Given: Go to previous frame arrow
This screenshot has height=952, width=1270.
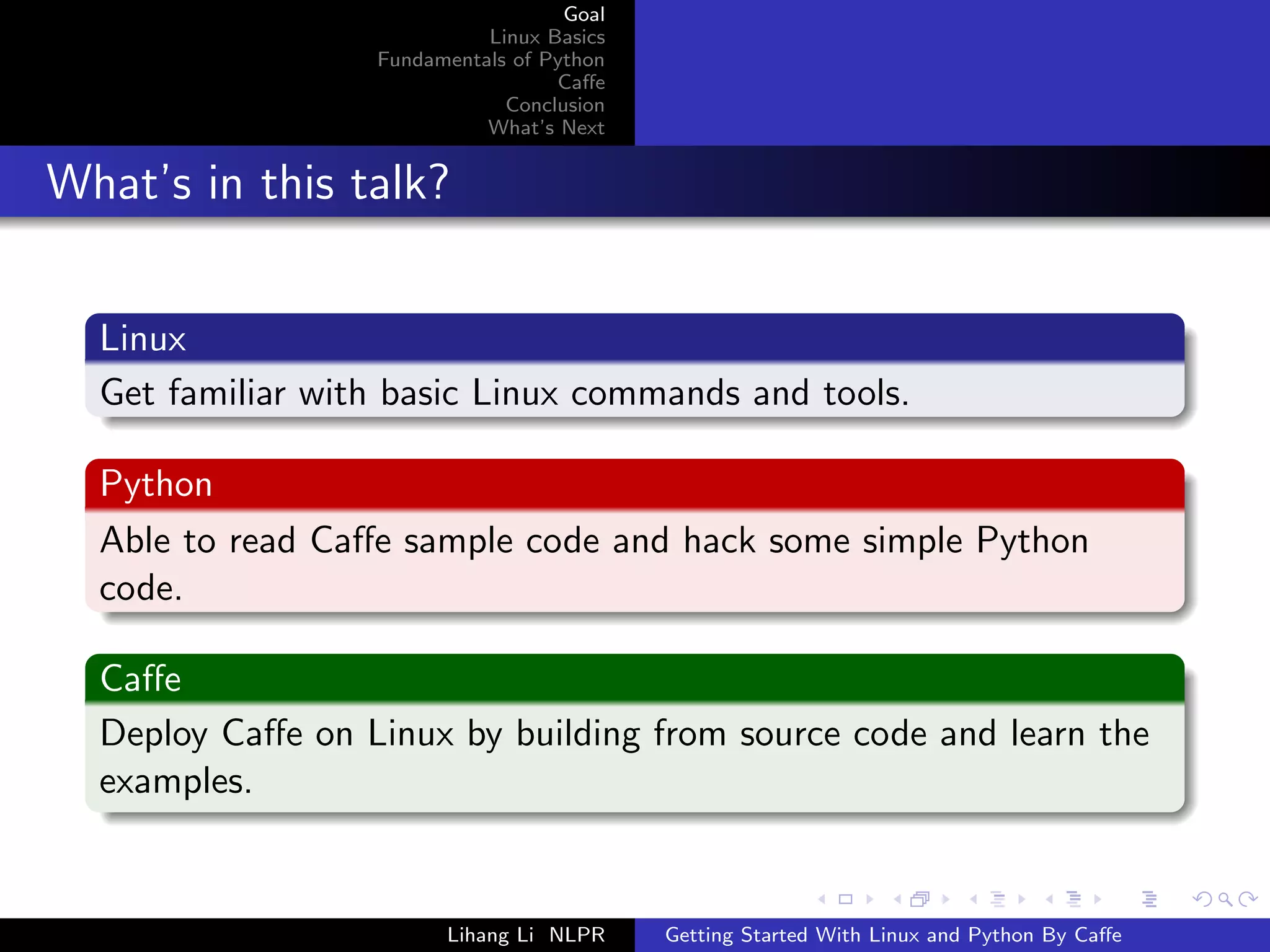Looking at the screenshot, I should 897,899.
